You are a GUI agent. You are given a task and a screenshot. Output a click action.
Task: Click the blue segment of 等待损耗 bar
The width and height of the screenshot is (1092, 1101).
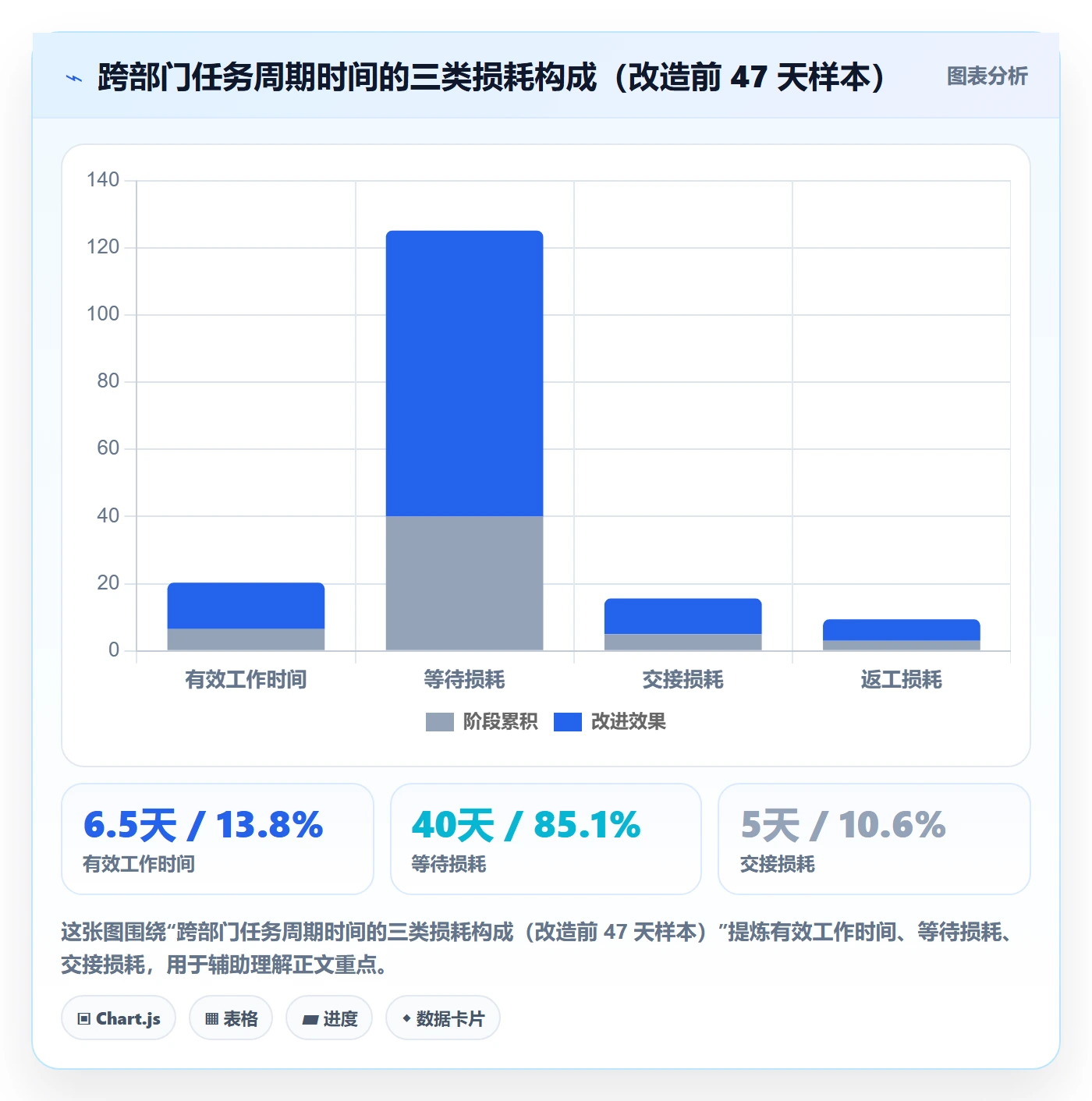coord(464,373)
